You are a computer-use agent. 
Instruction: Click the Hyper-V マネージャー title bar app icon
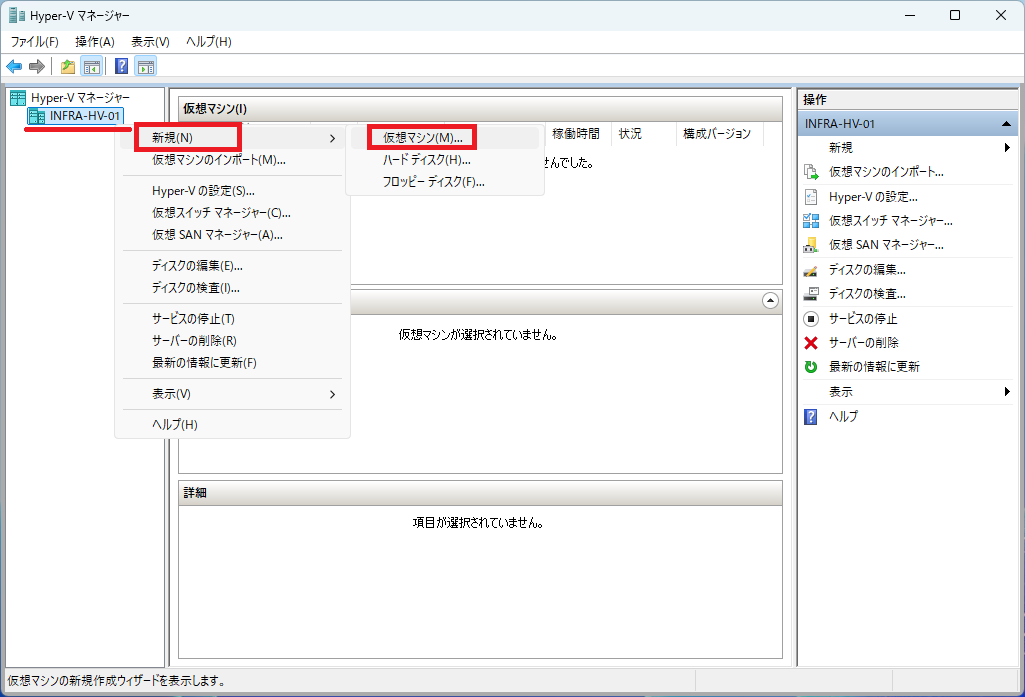point(17,15)
